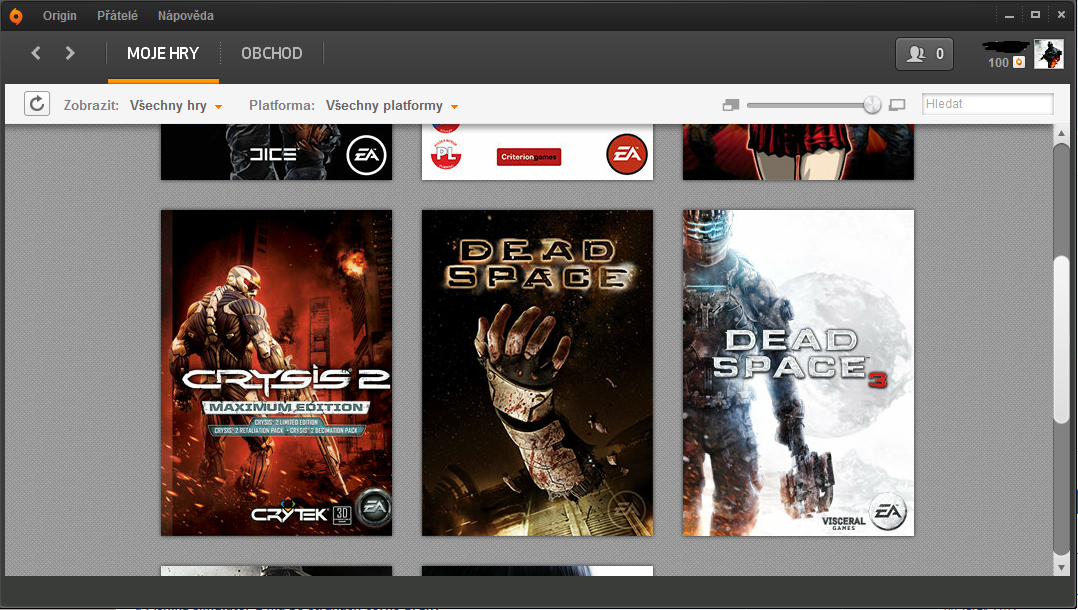The width and height of the screenshot is (1078, 610).
Task: Open the Origin menu
Action: 60,15
